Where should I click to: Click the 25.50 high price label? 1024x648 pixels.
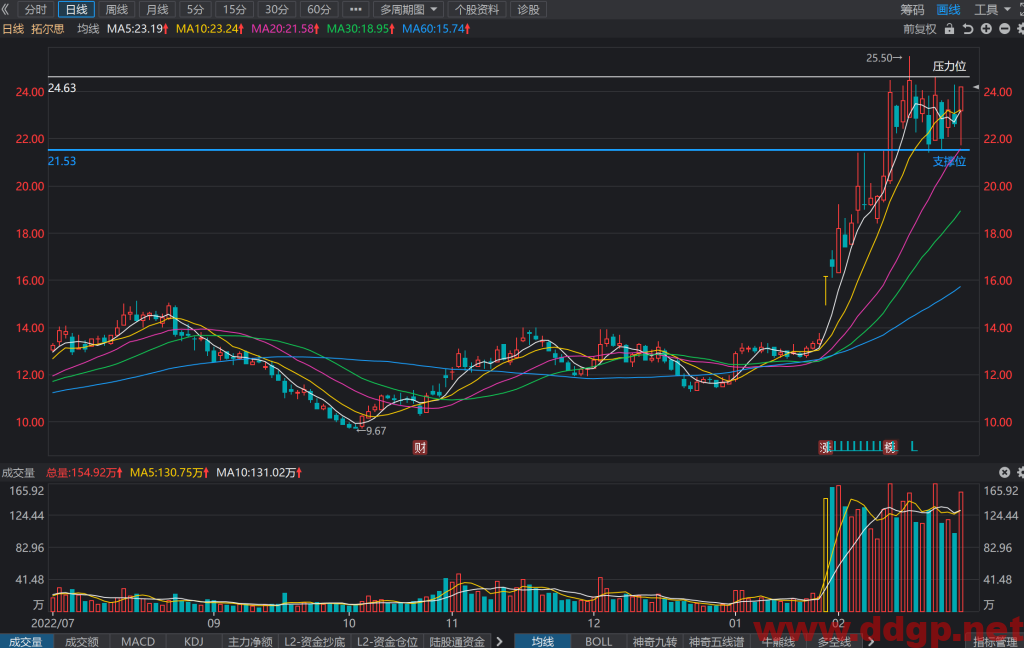pos(879,58)
